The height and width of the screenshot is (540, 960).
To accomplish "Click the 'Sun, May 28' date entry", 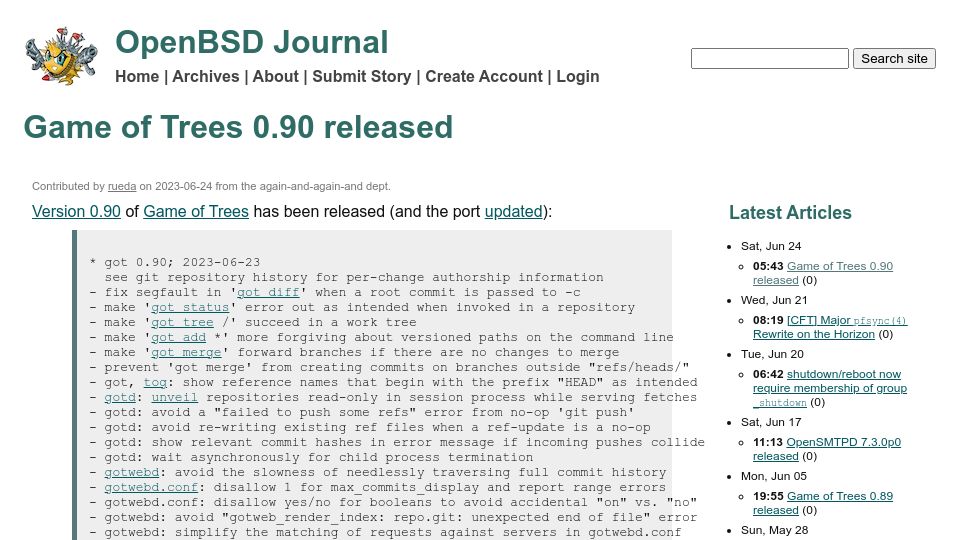I will pyautogui.click(x=774, y=530).
